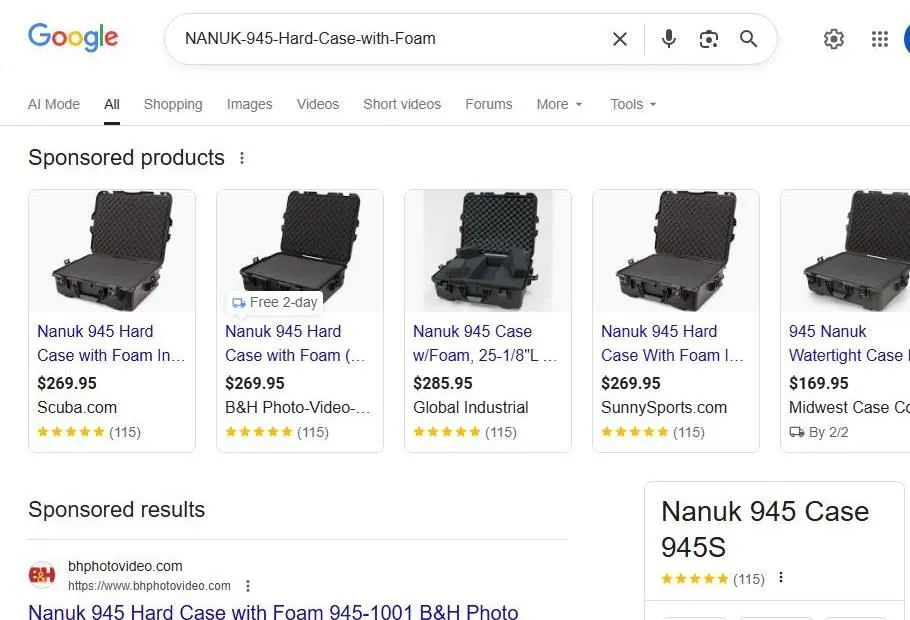Click Scuba.com seller name
The height and width of the screenshot is (620, 910).
tap(77, 408)
